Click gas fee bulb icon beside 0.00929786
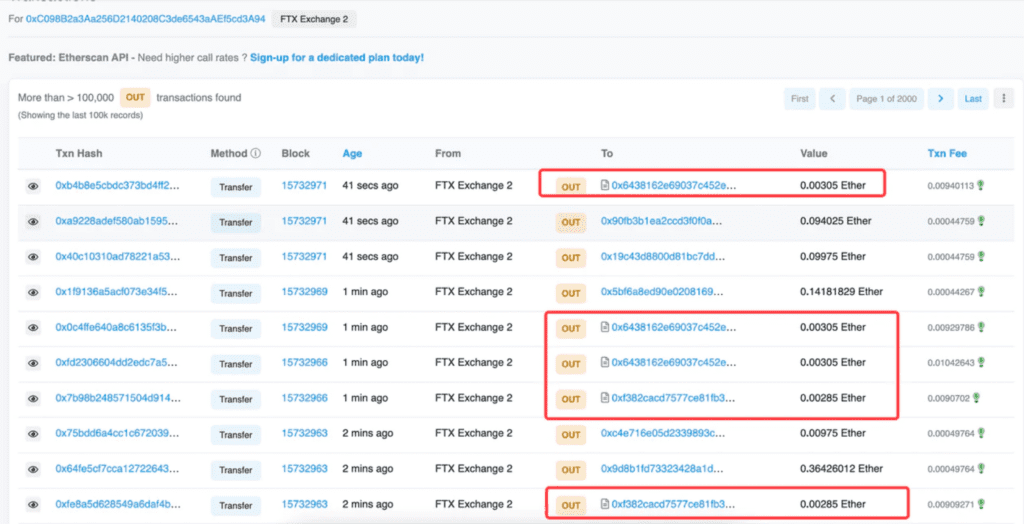 [980, 327]
